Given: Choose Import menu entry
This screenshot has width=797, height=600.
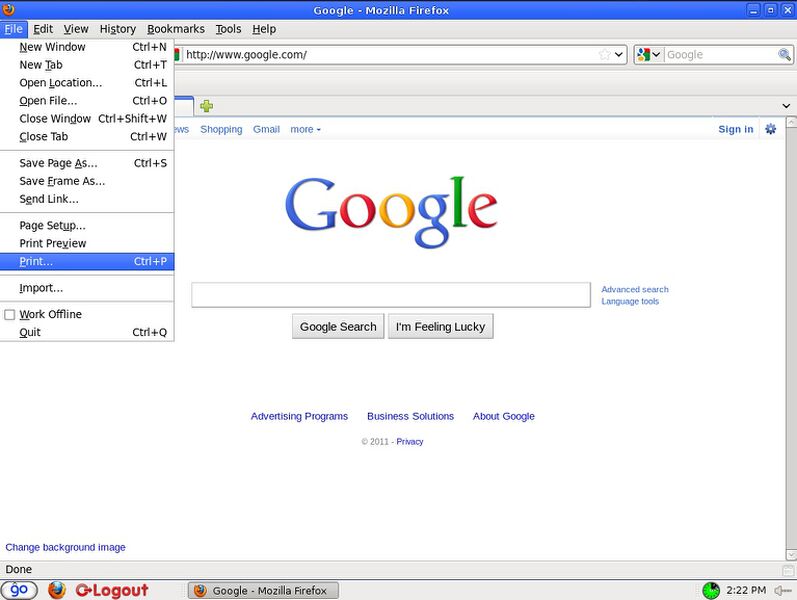Looking at the screenshot, I should coord(87,288).
